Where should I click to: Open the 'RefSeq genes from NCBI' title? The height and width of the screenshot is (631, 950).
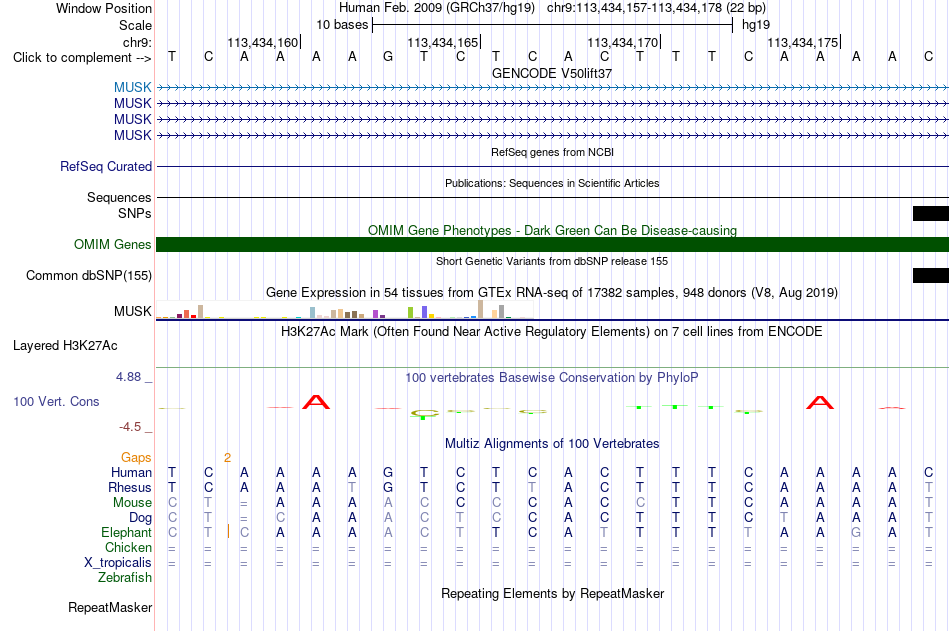(x=553, y=152)
